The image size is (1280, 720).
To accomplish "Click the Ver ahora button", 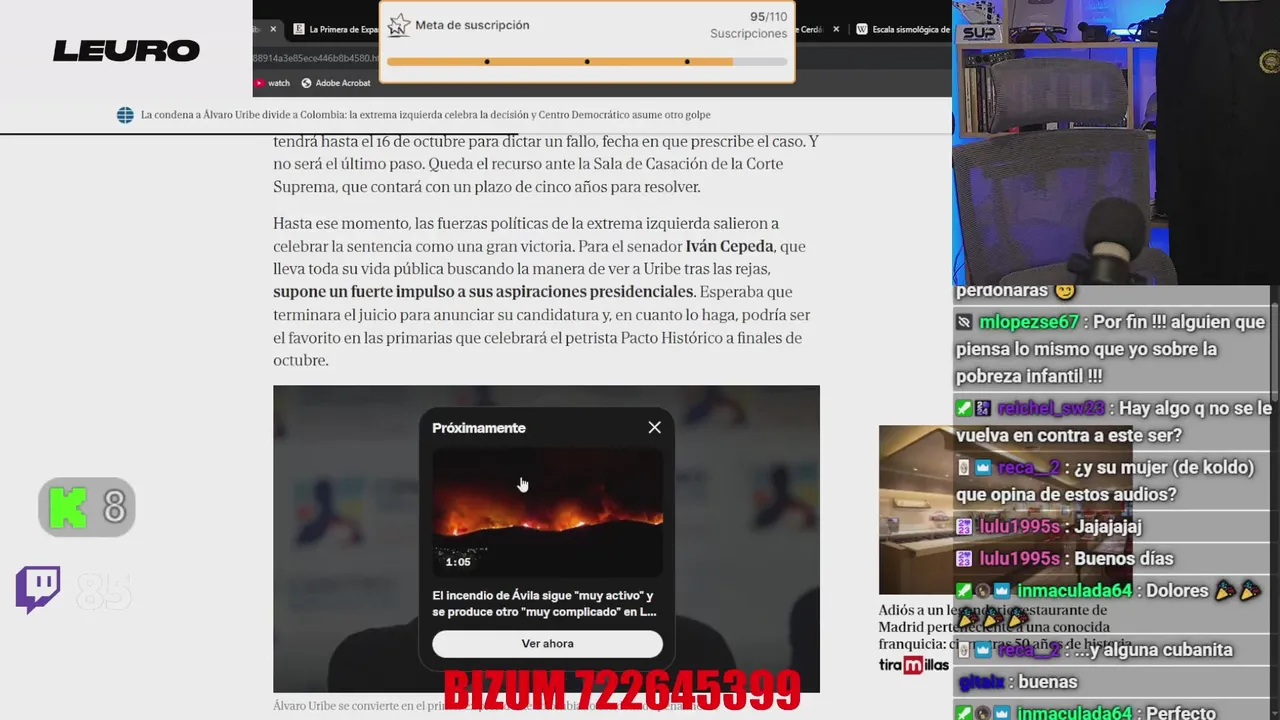I will tap(547, 644).
